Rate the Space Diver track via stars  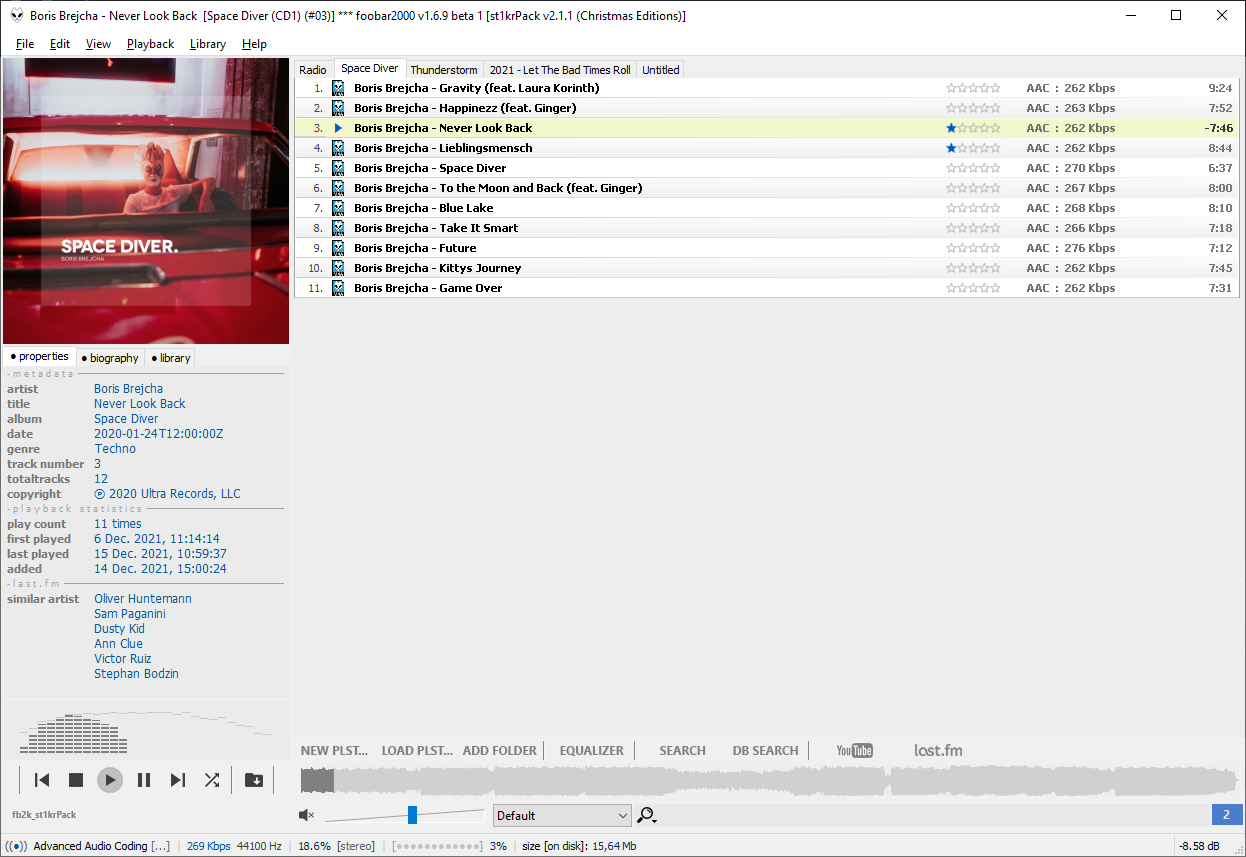973,168
